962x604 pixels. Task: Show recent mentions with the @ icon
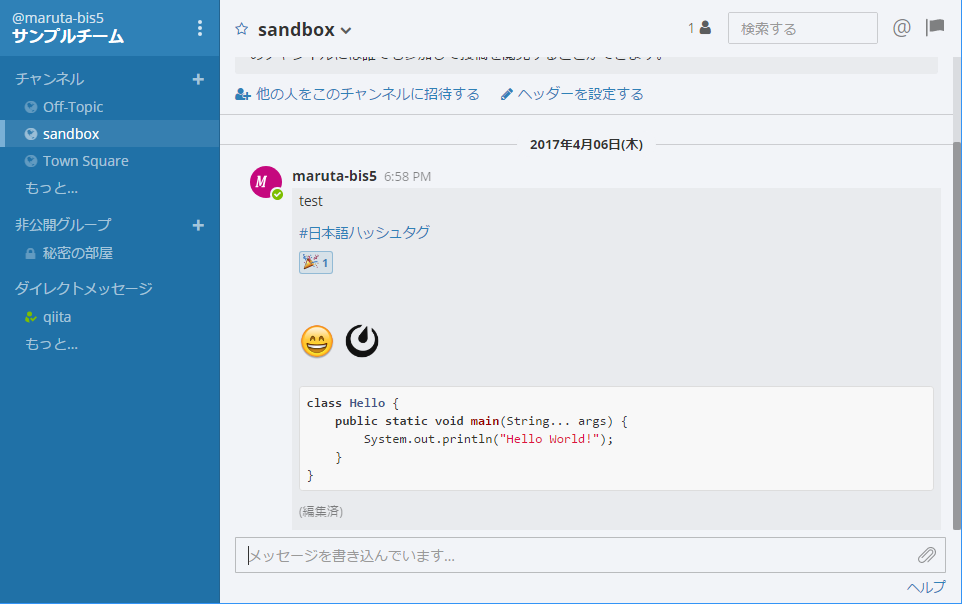click(901, 28)
